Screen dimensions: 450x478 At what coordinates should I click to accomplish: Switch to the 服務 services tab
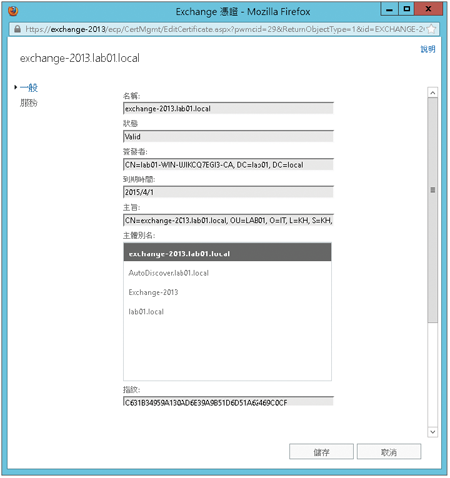[x=29, y=103]
